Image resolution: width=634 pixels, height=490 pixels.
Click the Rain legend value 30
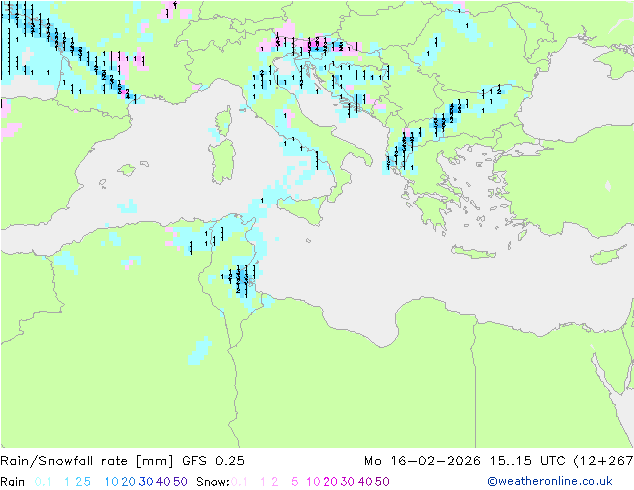(146, 482)
